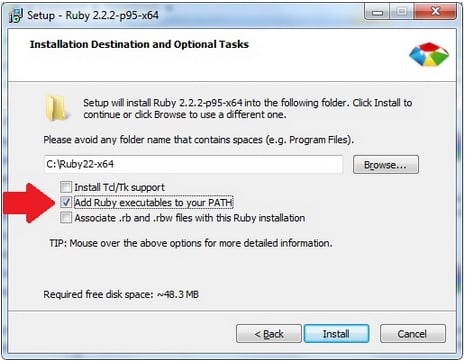Cancel the Ruby setup
This screenshot has height=363, width=465.
[412, 334]
